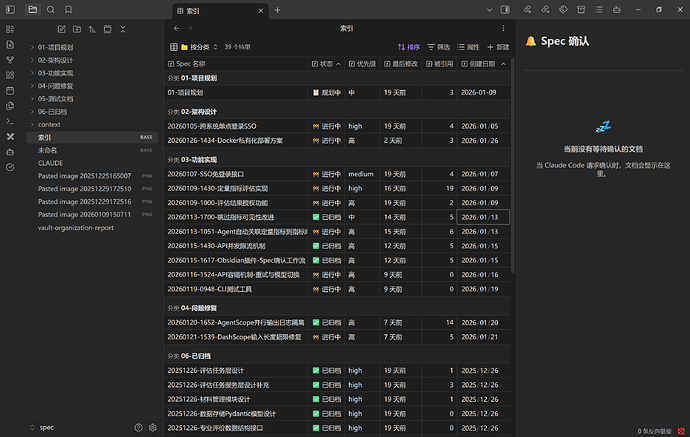Screen dimensions: 690x437
Task: Open the 未命名 base file
Action: (x=92, y=150)
